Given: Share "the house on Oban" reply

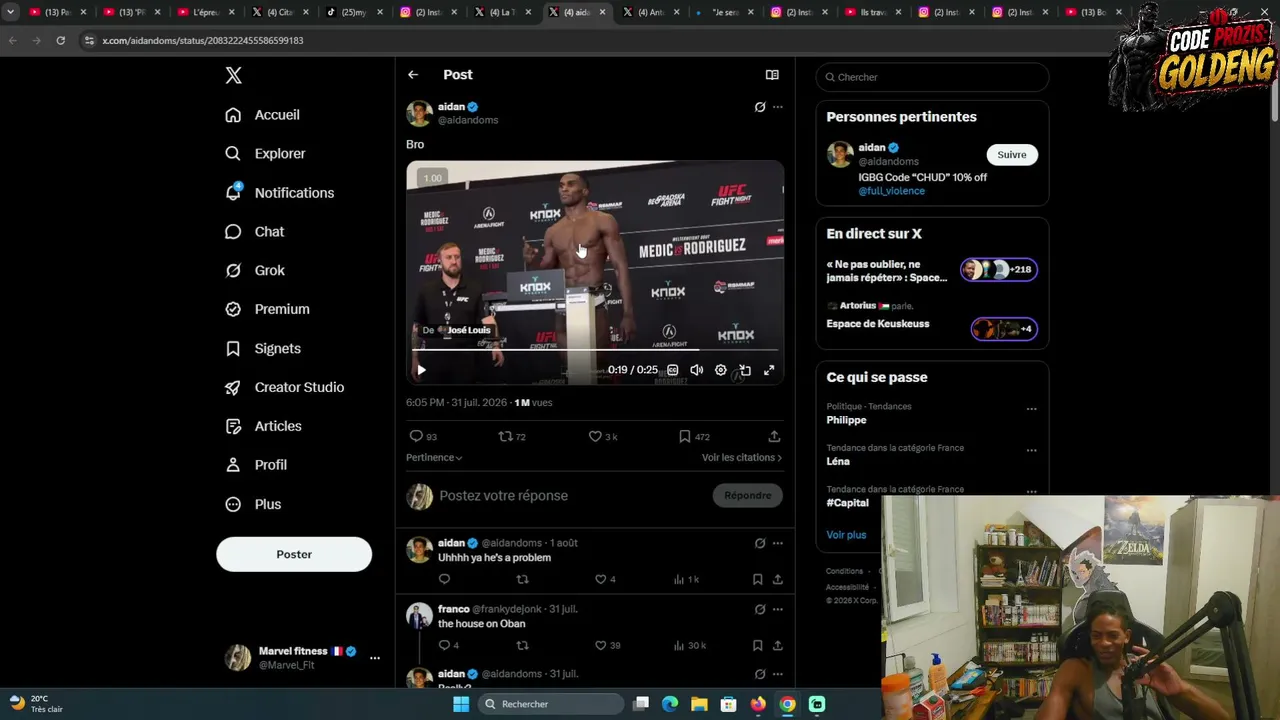Looking at the screenshot, I should tap(777, 645).
